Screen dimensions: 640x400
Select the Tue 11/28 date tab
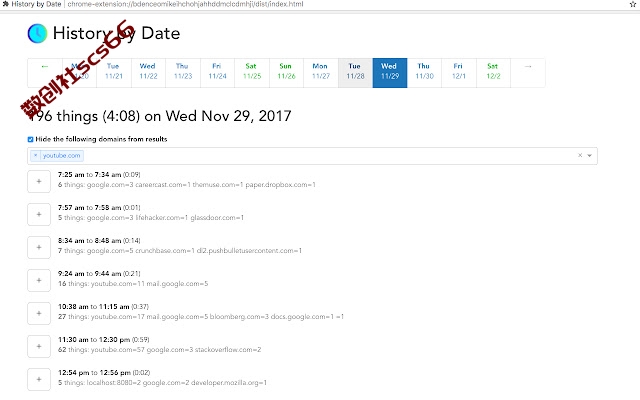[x=355, y=73]
